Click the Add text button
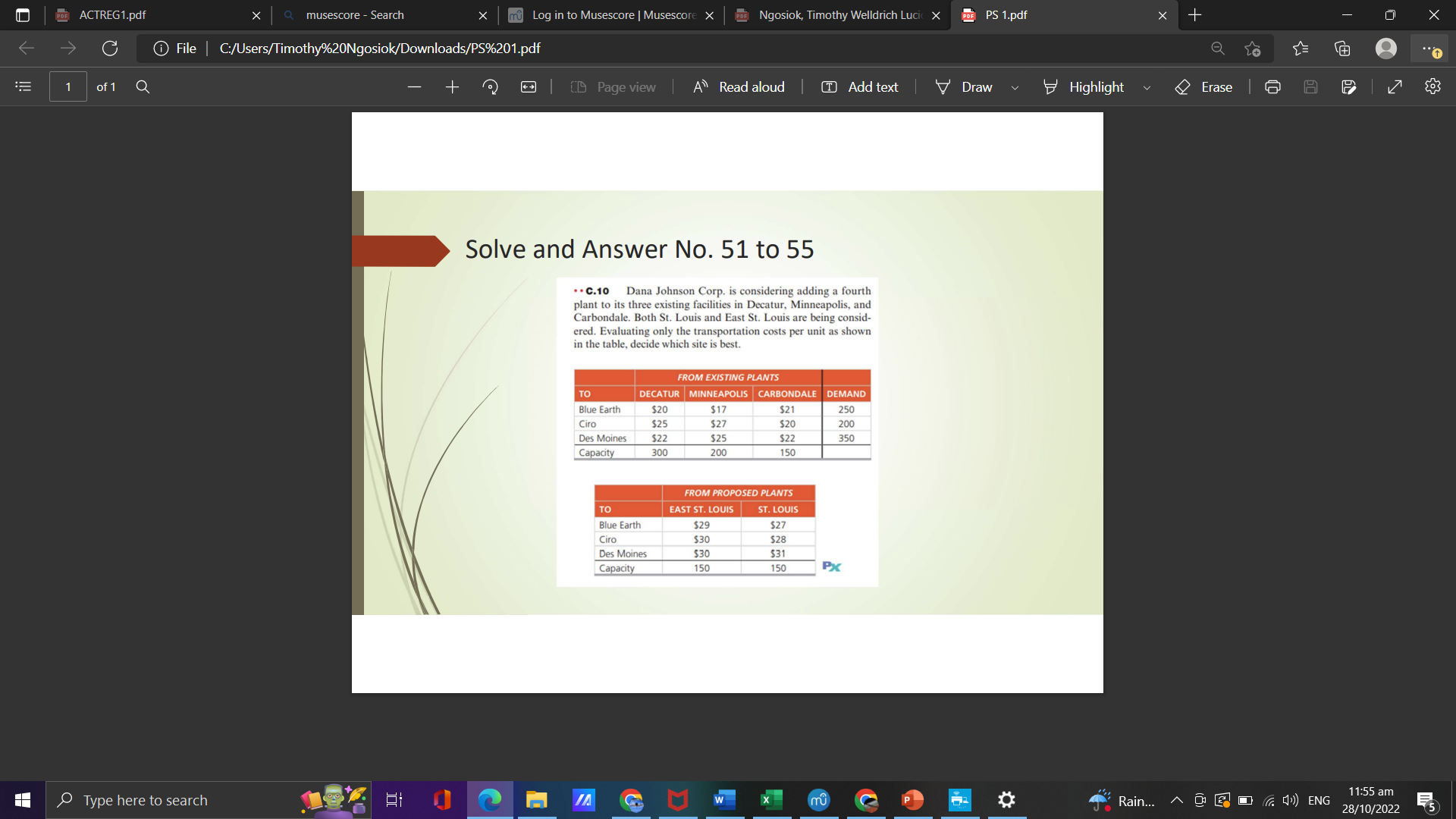The height and width of the screenshot is (819, 1456). 859,86
